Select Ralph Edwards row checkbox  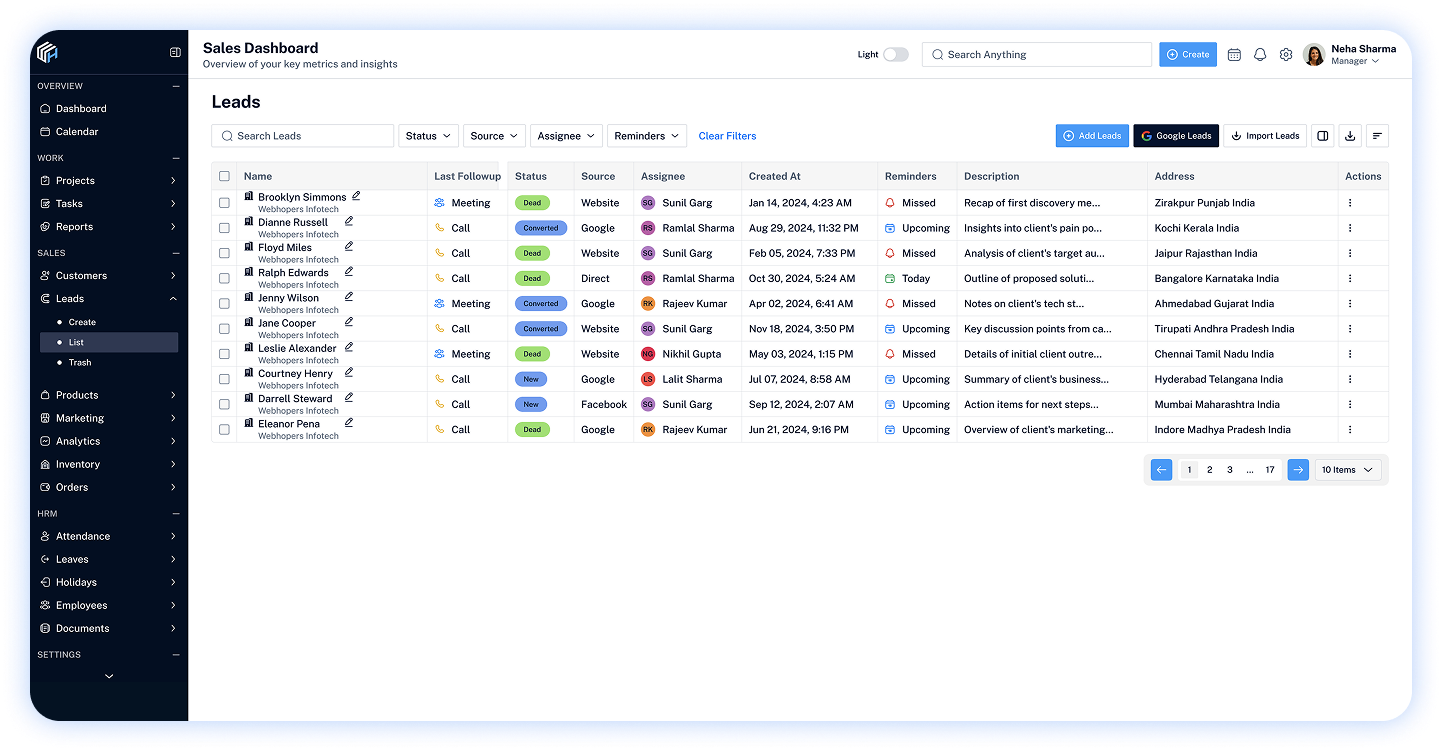tap(224, 279)
